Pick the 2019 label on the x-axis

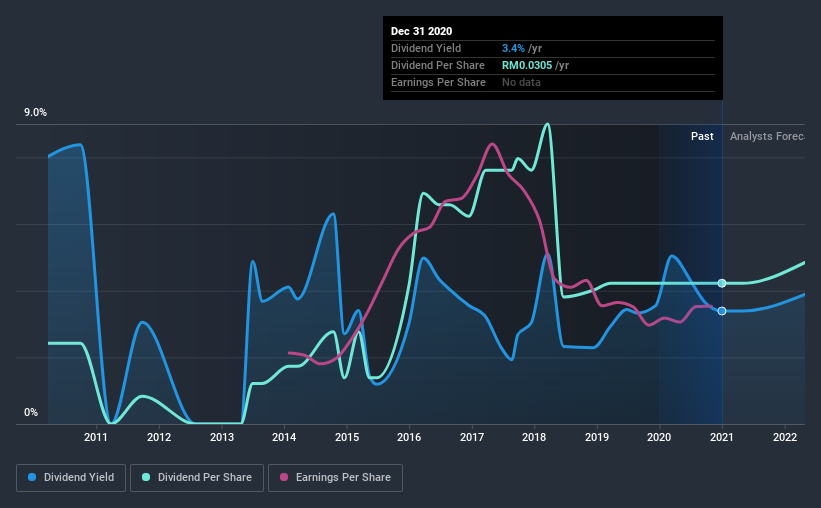click(x=597, y=437)
